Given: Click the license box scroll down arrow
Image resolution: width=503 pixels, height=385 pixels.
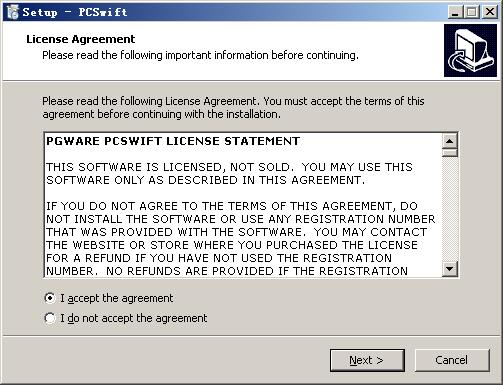Looking at the screenshot, I should [450, 269].
